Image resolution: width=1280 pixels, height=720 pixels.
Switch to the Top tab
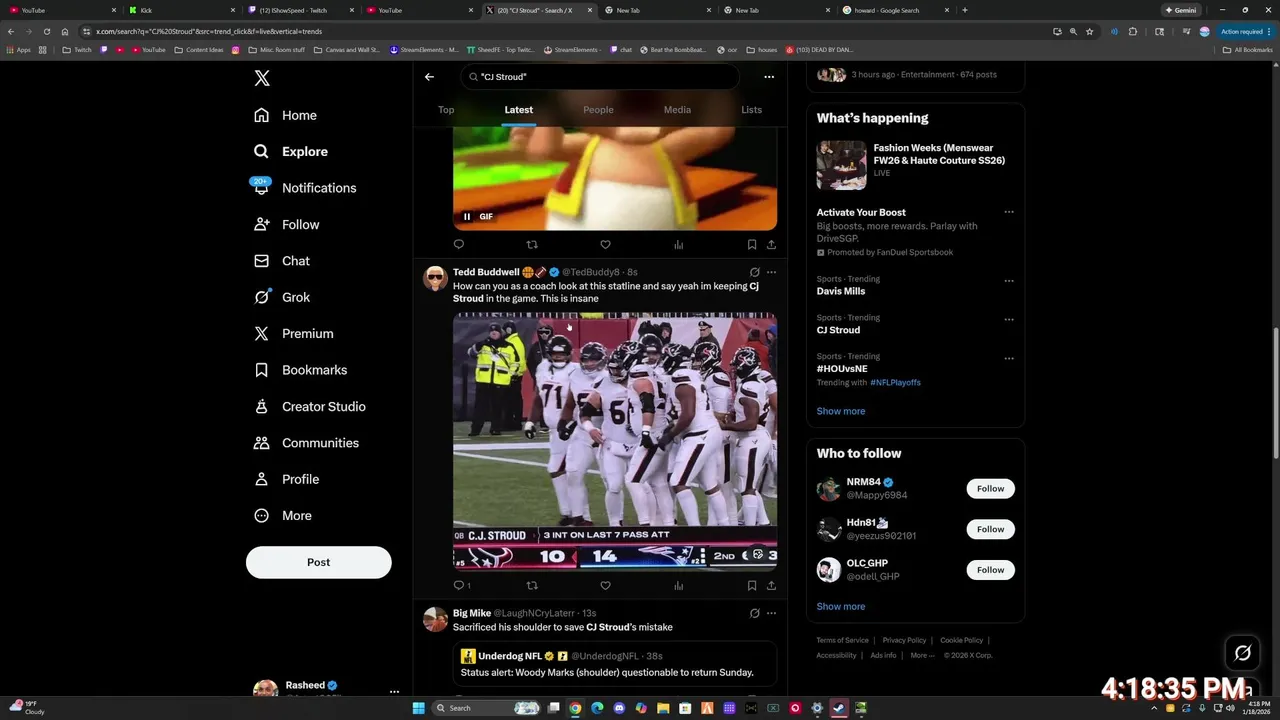[x=446, y=110]
